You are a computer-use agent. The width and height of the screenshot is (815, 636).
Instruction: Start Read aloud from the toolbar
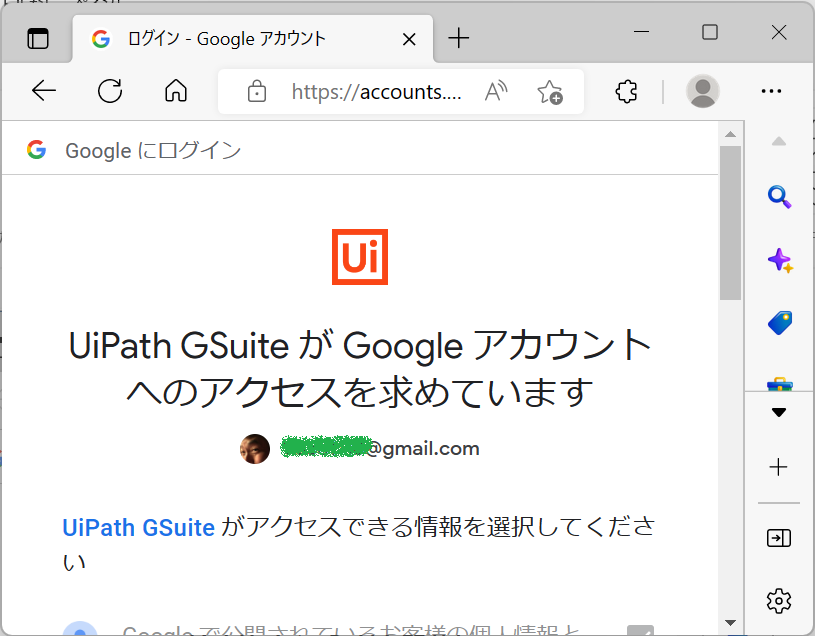click(495, 91)
